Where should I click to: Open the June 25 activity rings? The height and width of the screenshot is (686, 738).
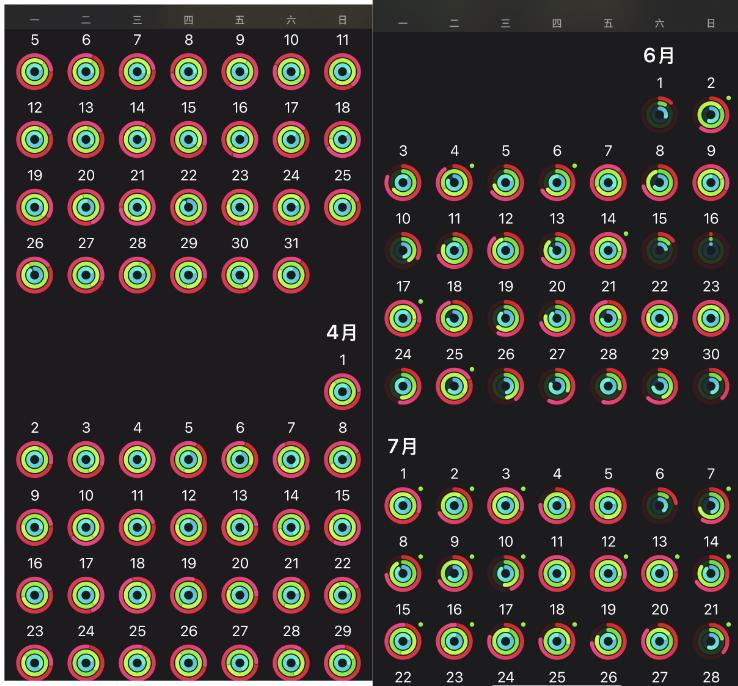[454, 385]
